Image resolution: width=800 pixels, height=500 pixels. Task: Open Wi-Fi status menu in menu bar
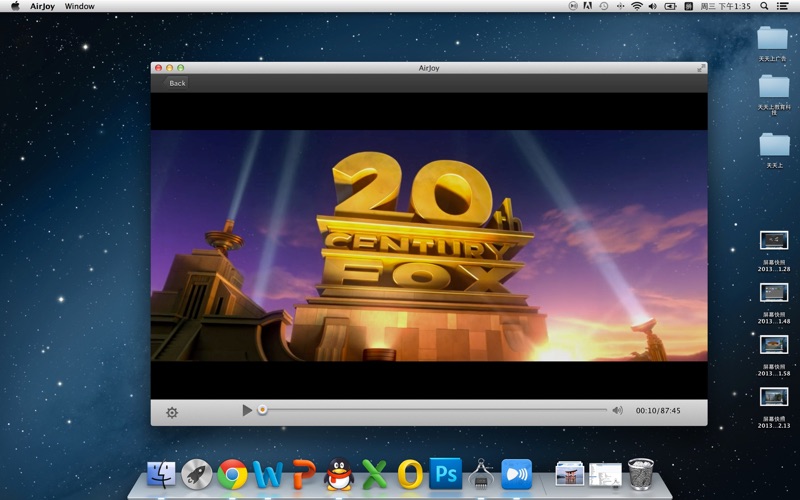[x=637, y=6]
